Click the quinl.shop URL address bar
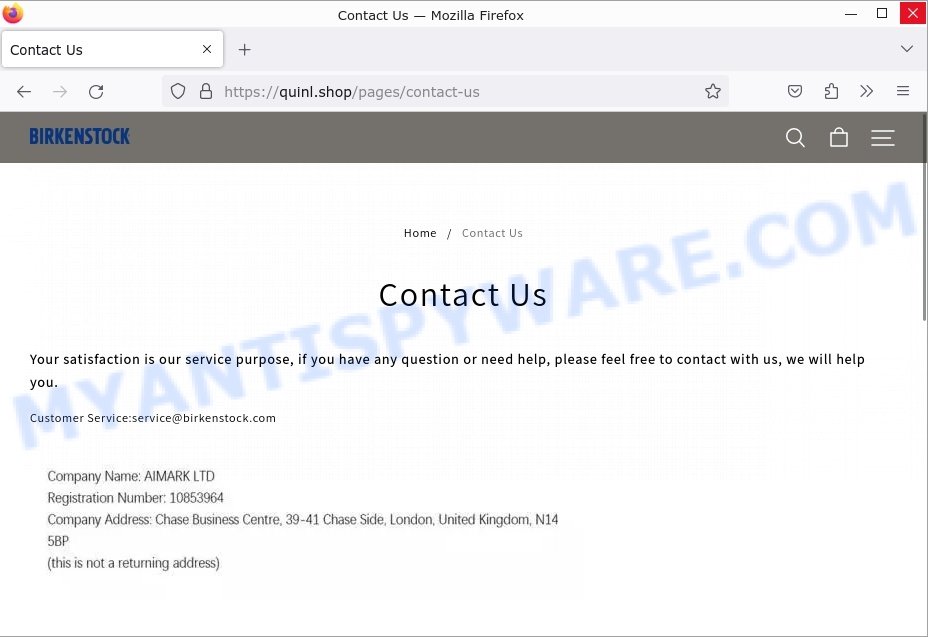Image resolution: width=928 pixels, height=637 pixels. 445,92
